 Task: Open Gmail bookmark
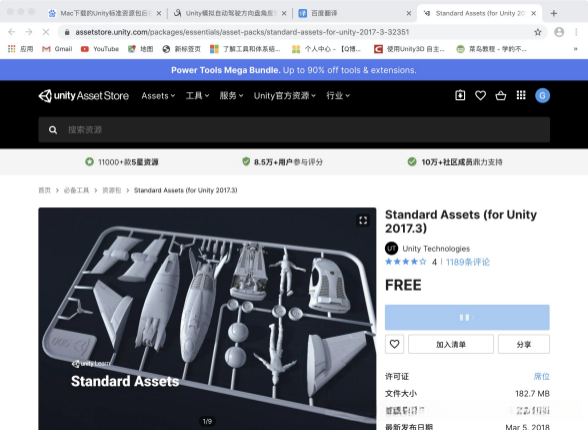coord(57,49)
